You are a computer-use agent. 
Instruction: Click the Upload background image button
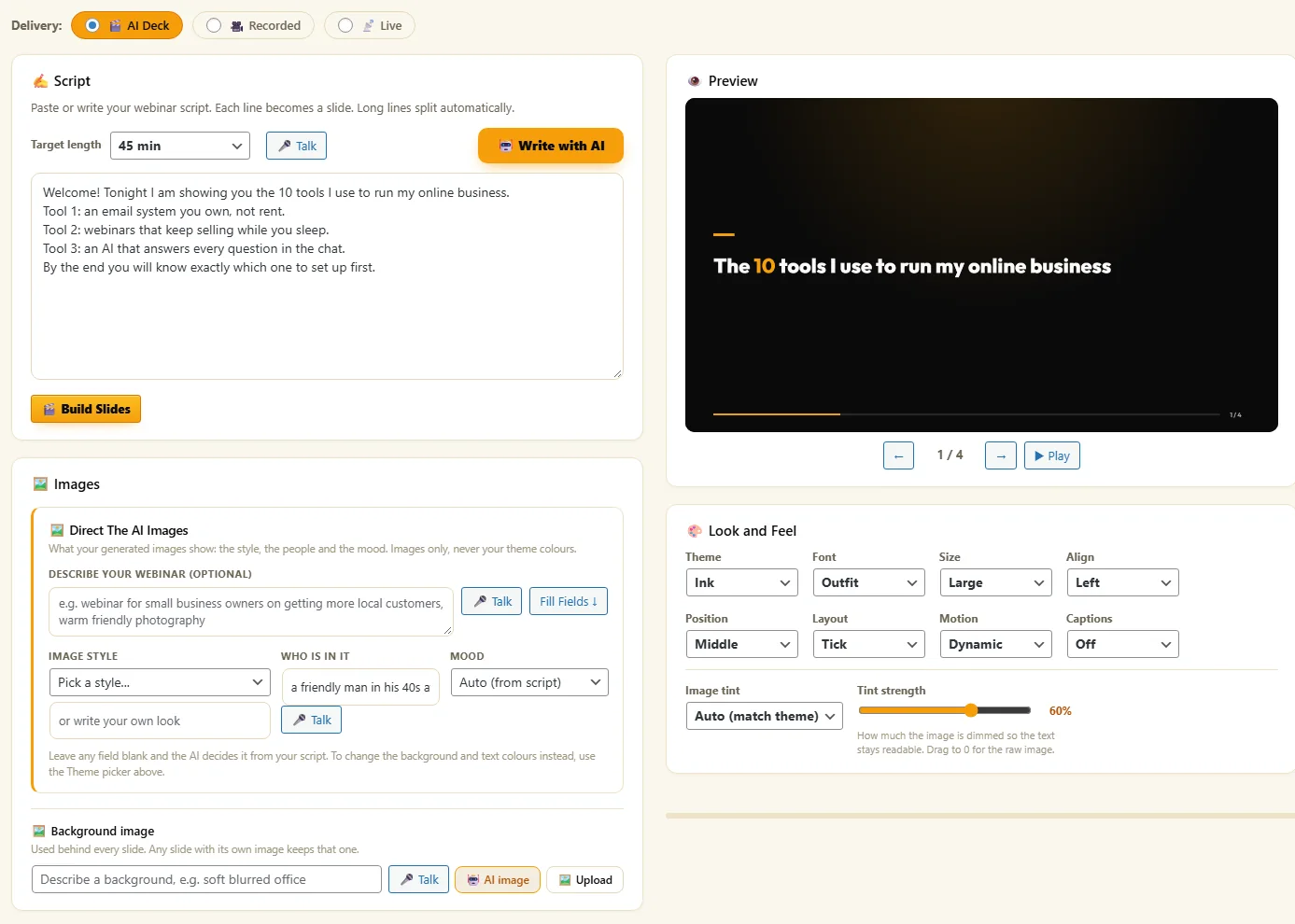[584, 879]
